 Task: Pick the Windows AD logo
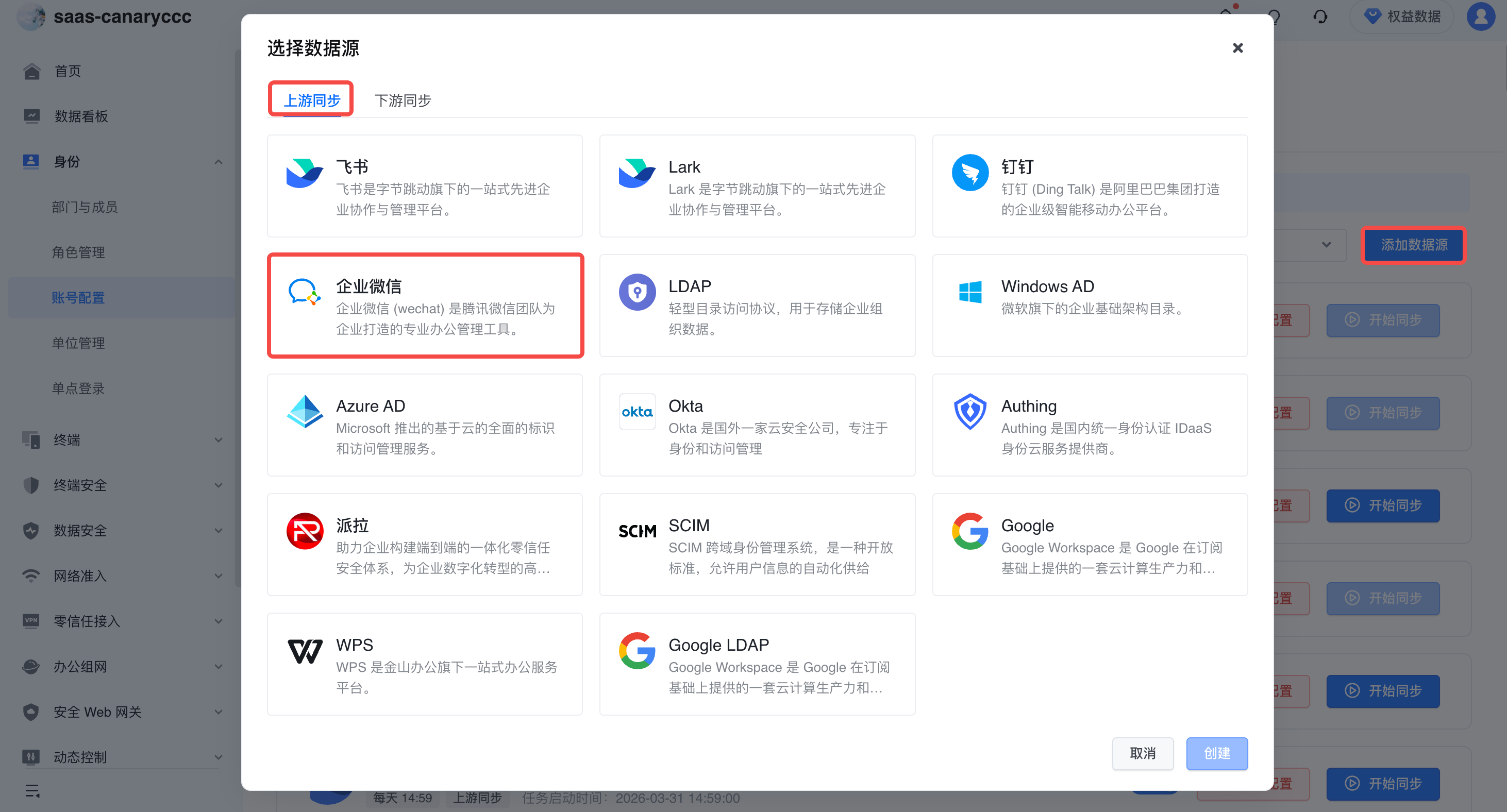970,292
